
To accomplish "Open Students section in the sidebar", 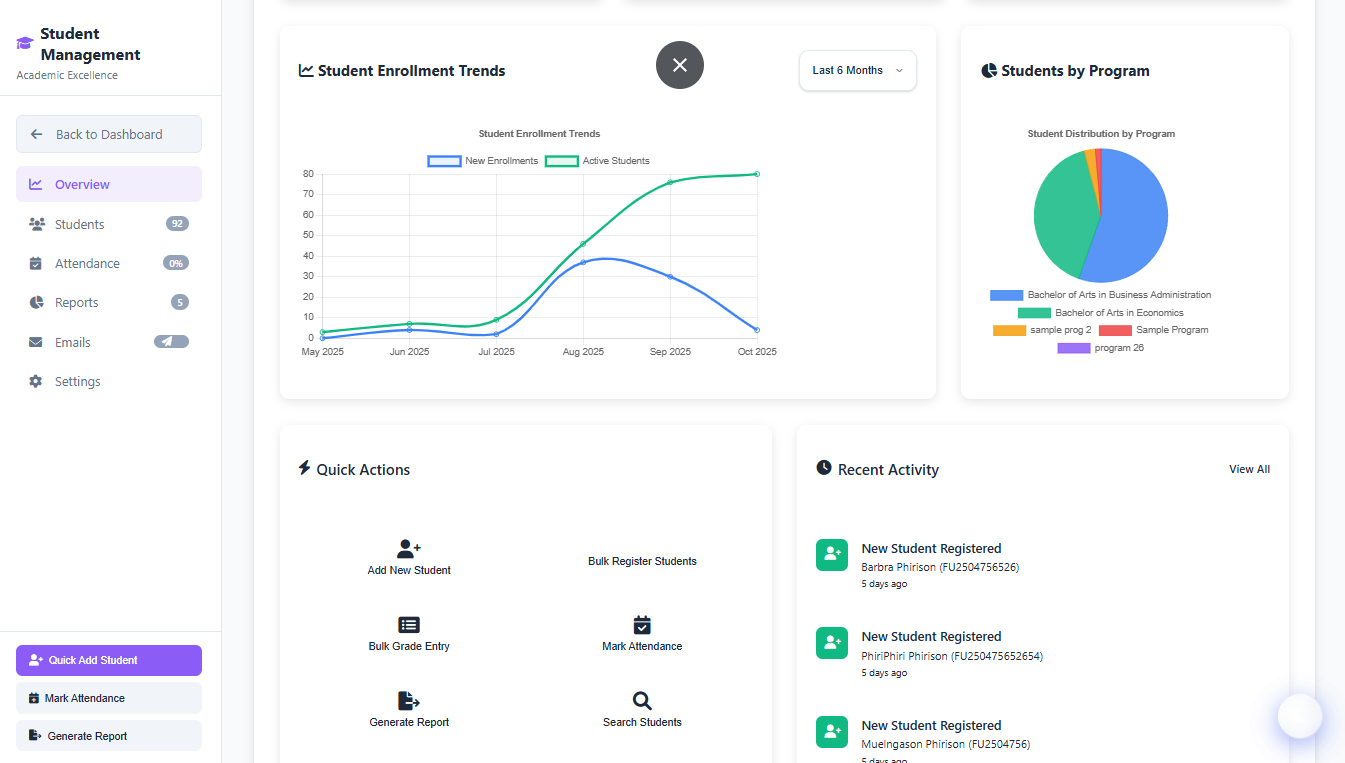I will tap(80, 224).
